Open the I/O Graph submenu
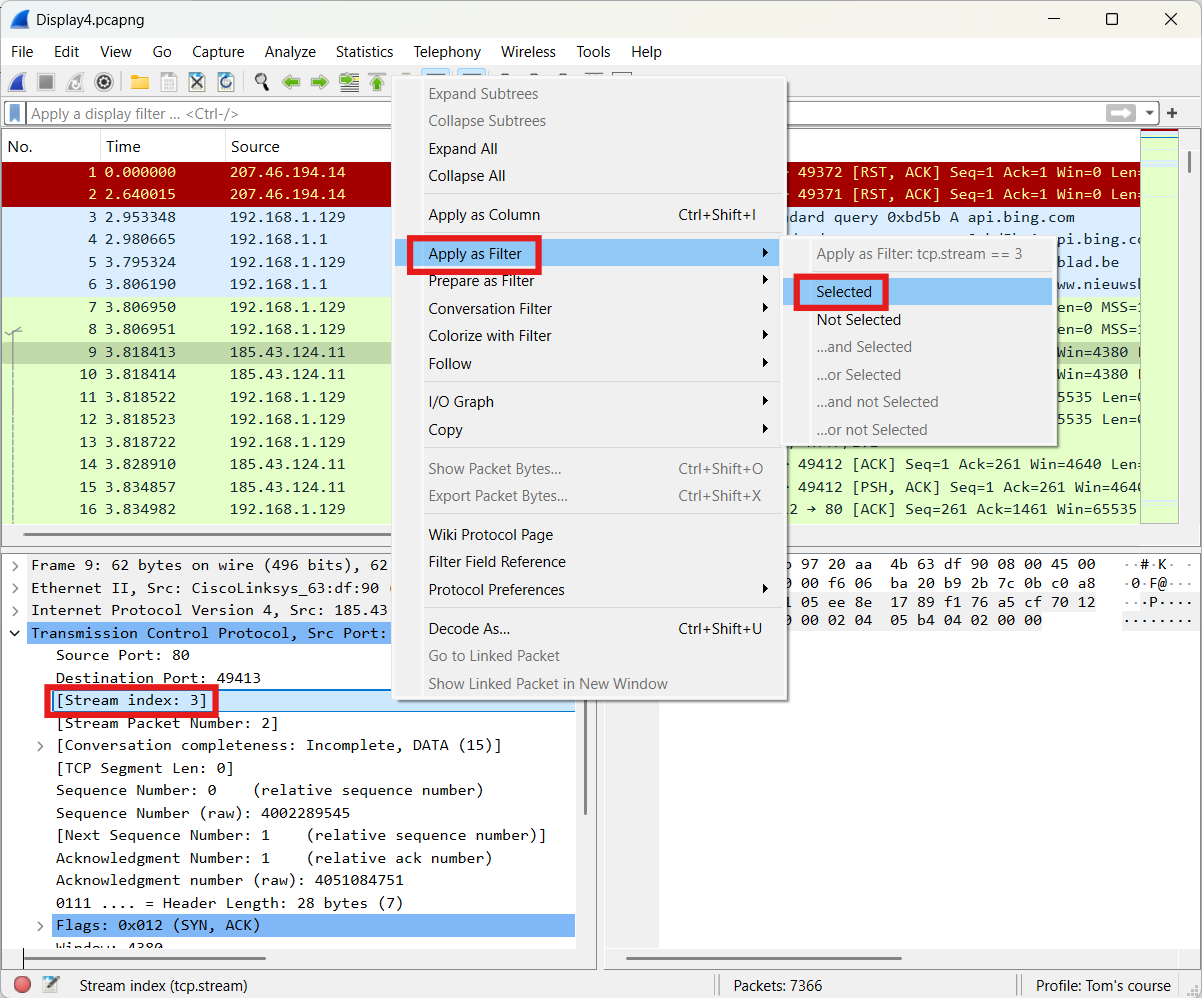The image size is (1202, 998). pos(587,402)
